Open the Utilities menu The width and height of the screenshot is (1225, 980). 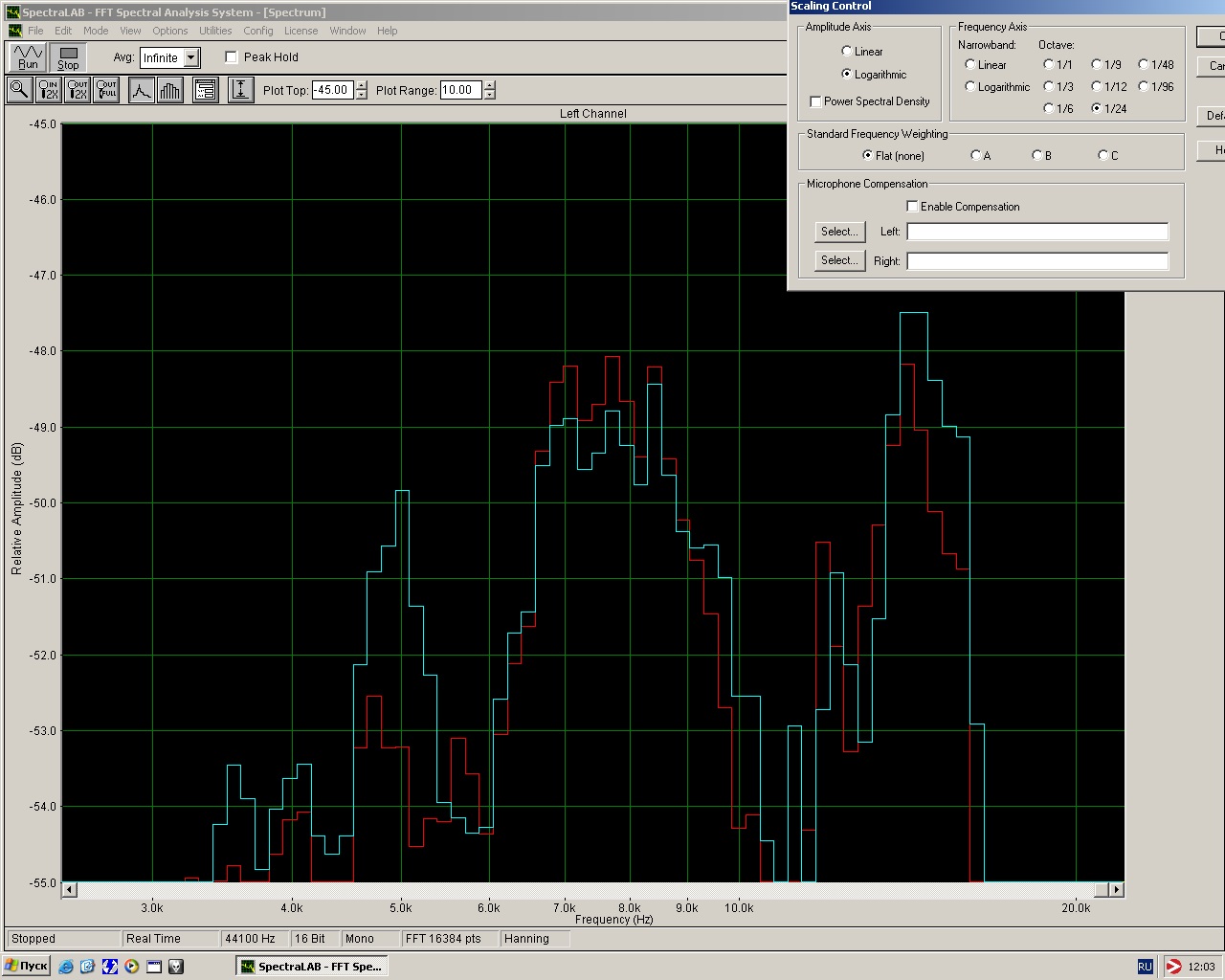click(215, 31)
